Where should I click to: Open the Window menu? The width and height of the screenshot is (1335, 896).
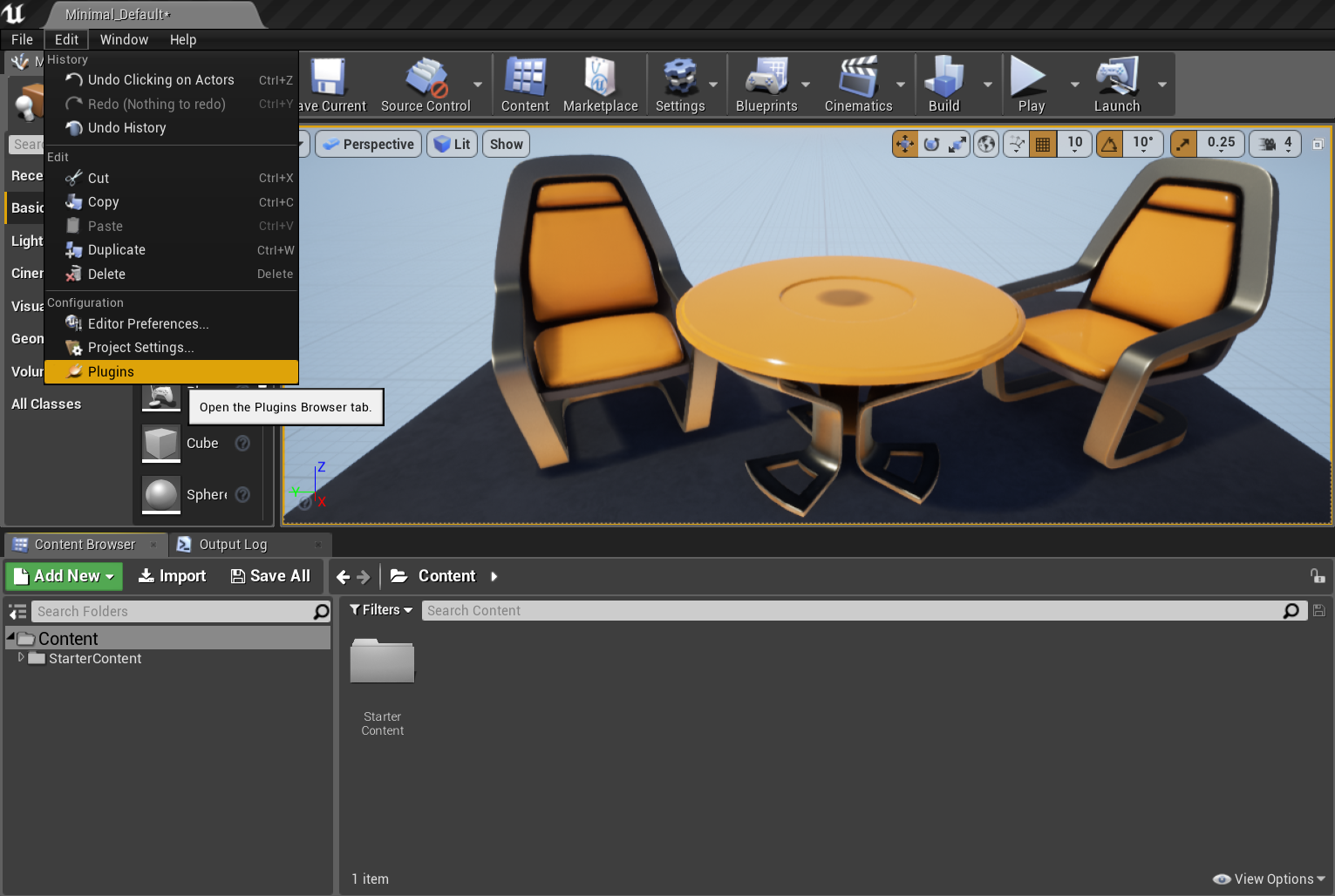coord(124,39)
